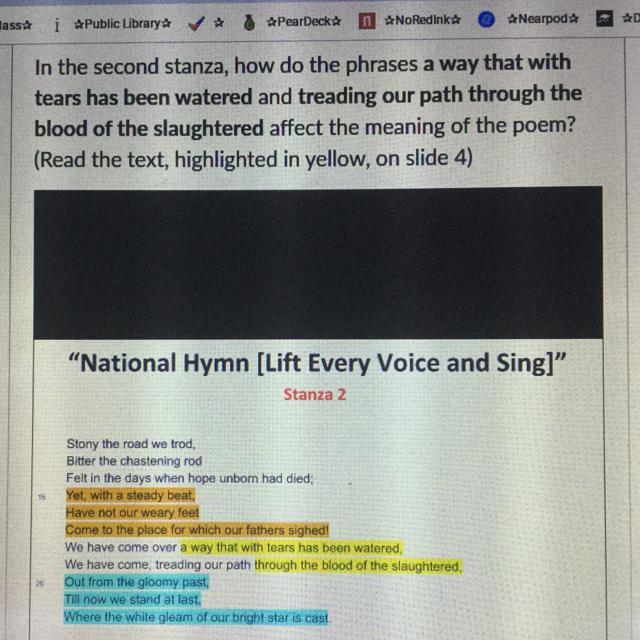This screenshot has width=640, height=640.
Task: Click the orange line 'Yet, with a steady beat,'
Action: click(131, 495)
